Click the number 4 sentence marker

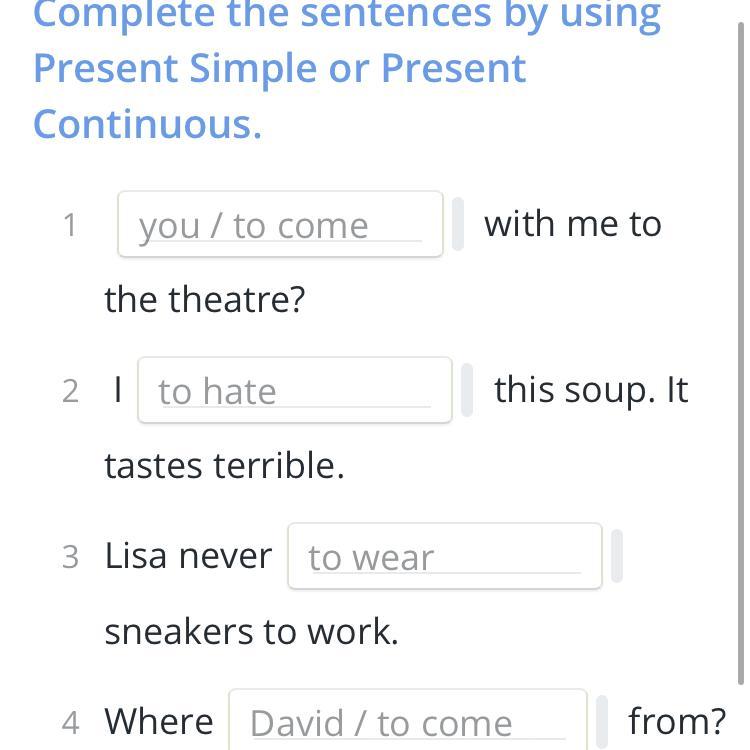pyautogui.click(x=70, y=722)
